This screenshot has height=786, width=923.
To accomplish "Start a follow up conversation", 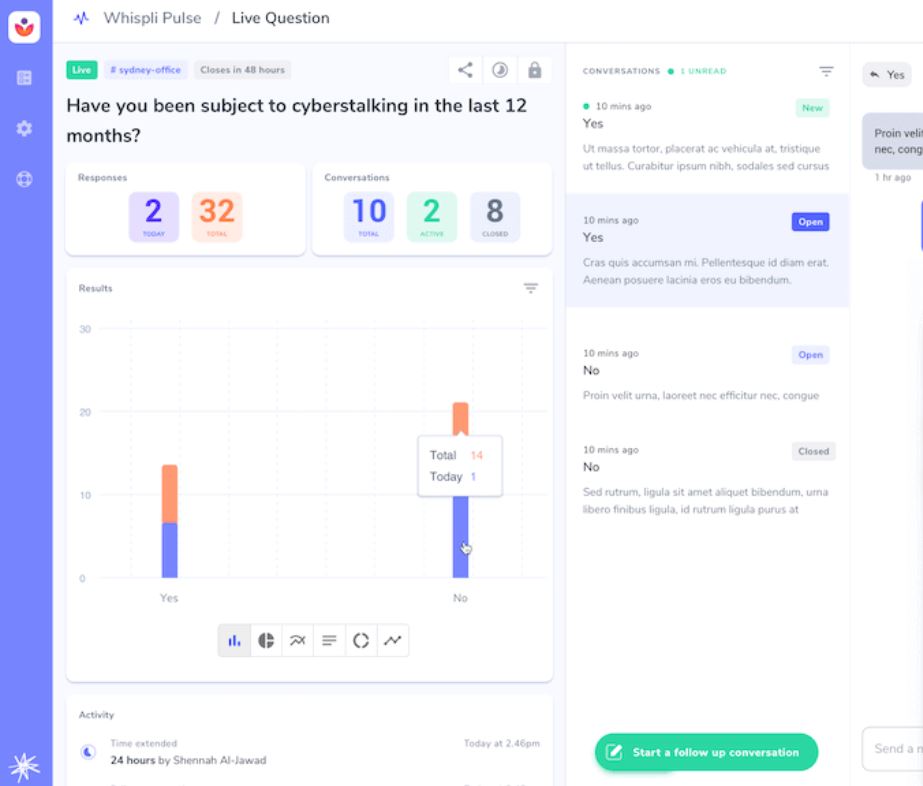I will click(706, 752).
